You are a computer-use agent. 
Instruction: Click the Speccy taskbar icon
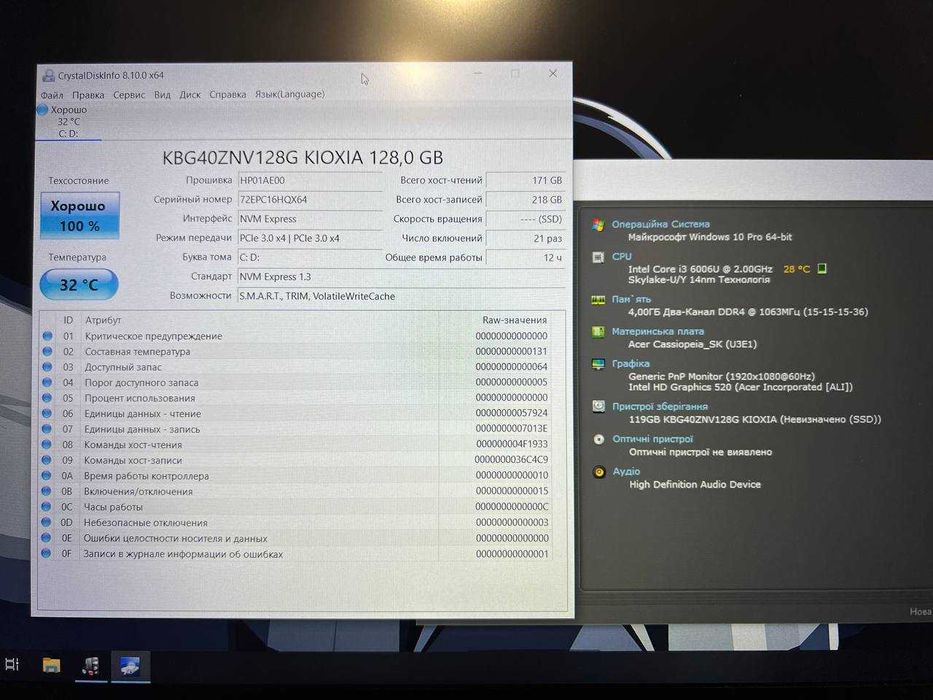coord(90,665)
